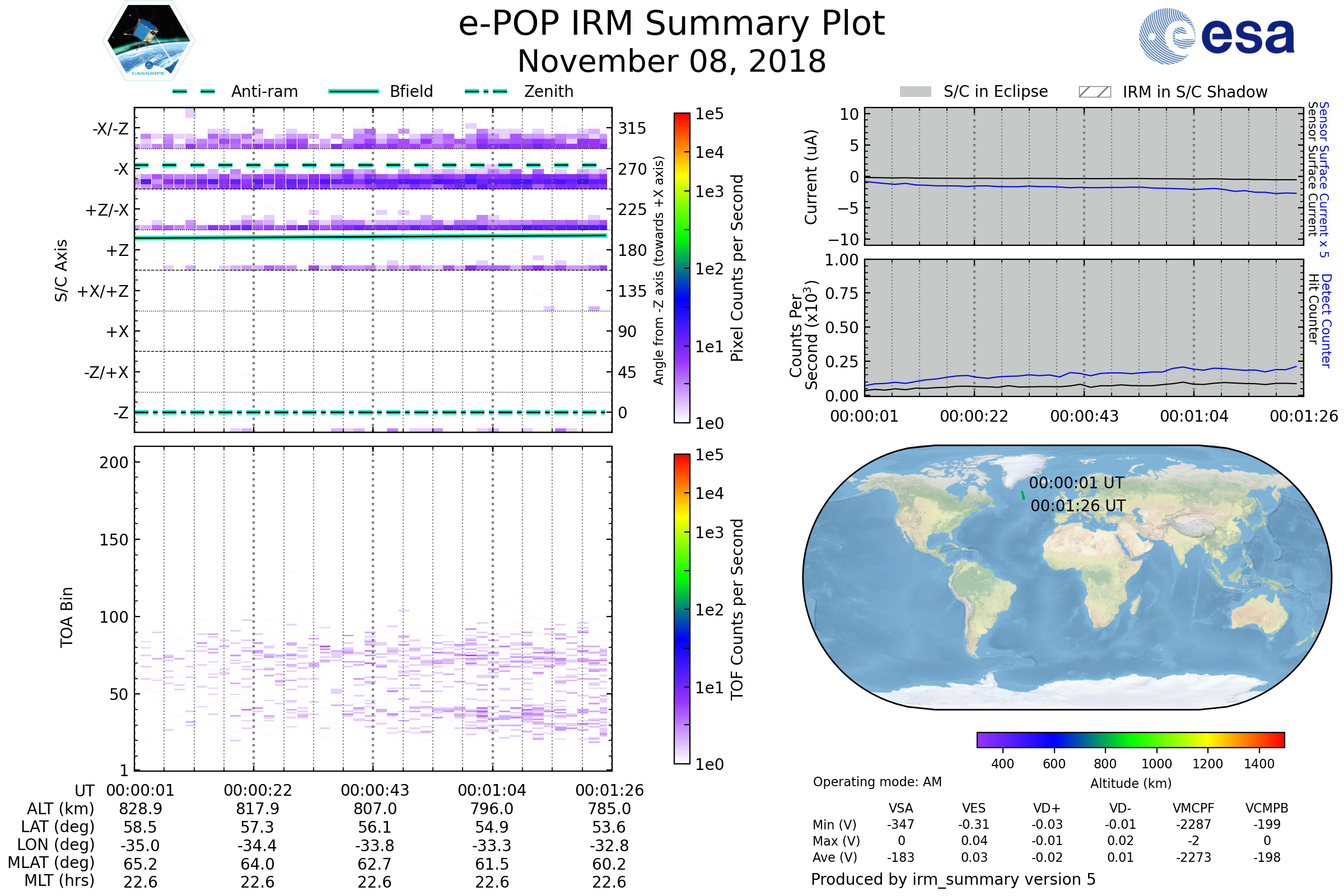Click the CASSIOPE satellite mission logo
The image size is (1344, 896).
(x=148, y=41)
